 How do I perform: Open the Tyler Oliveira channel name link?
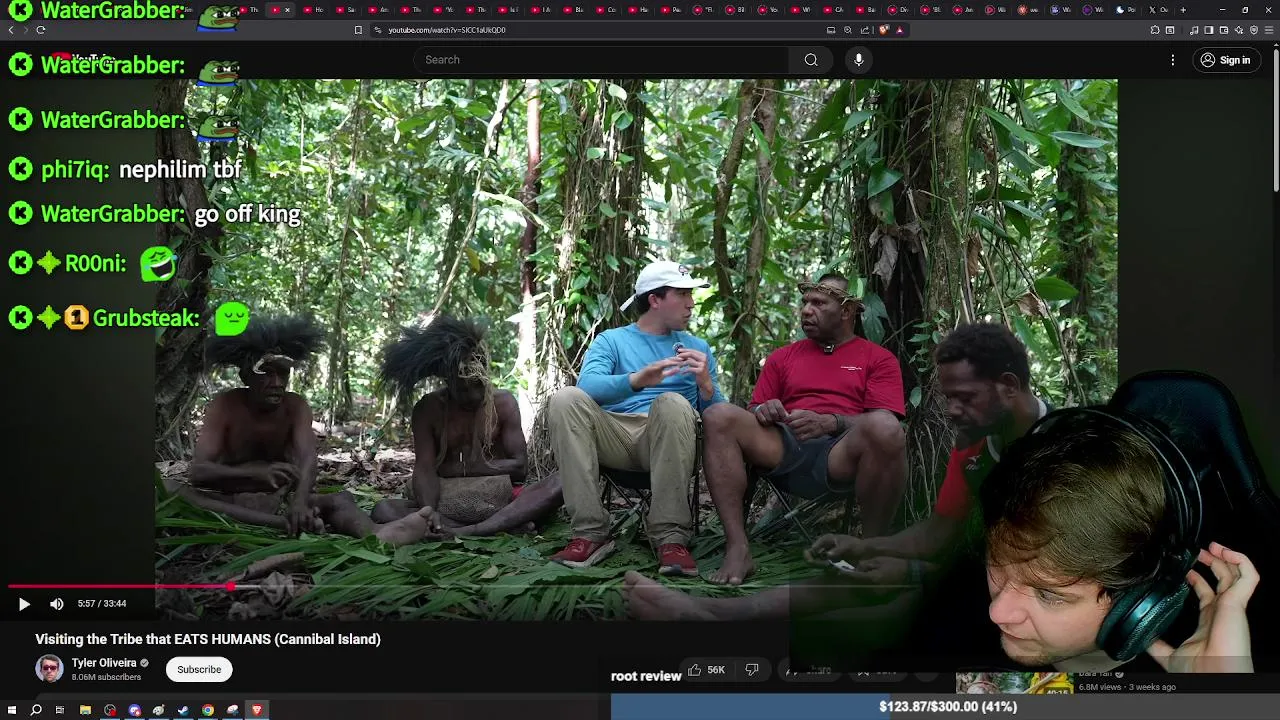click(104, 663)
